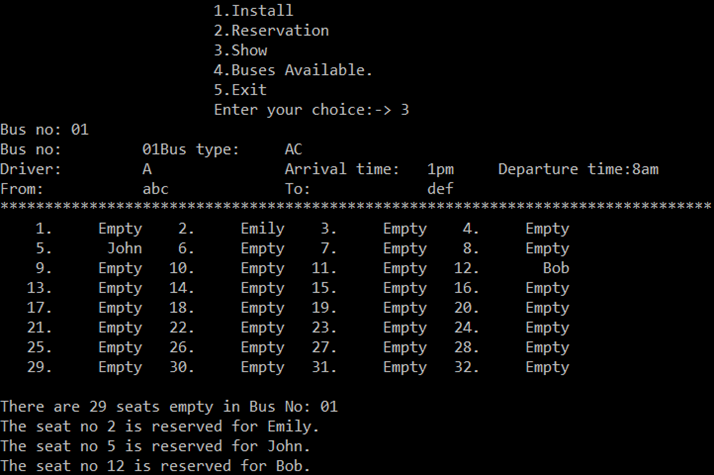Click the "5.Exit" menu option

pos(240,90)
